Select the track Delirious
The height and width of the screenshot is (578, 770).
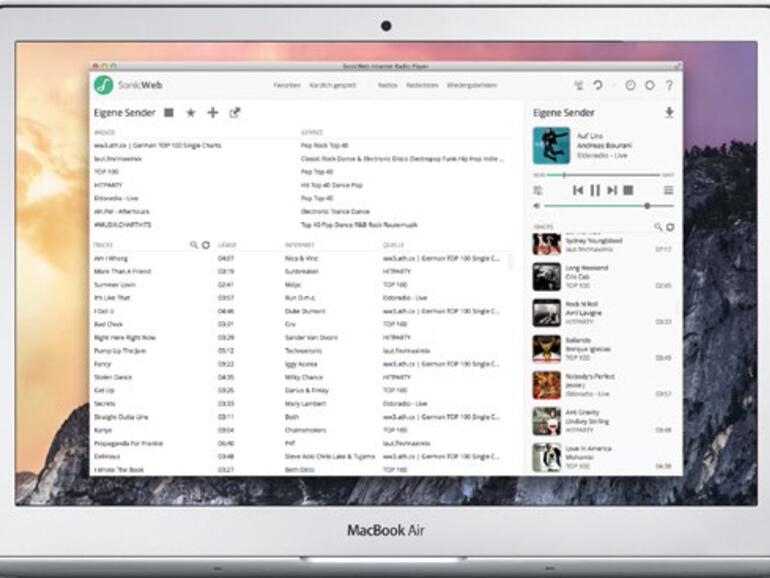click(x=107, y=456)
